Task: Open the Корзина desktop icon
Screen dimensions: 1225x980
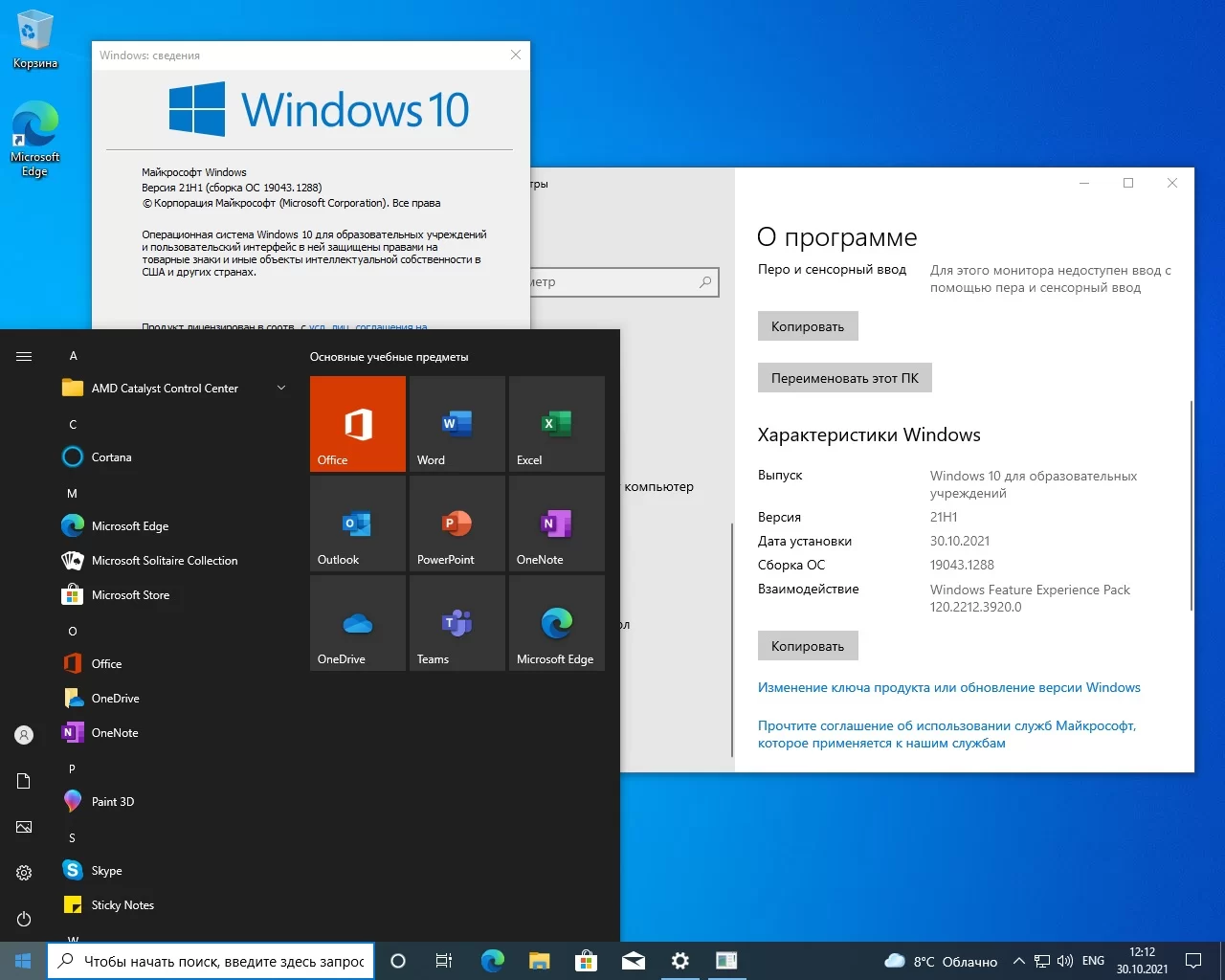Action: click(x=35, y=40)
